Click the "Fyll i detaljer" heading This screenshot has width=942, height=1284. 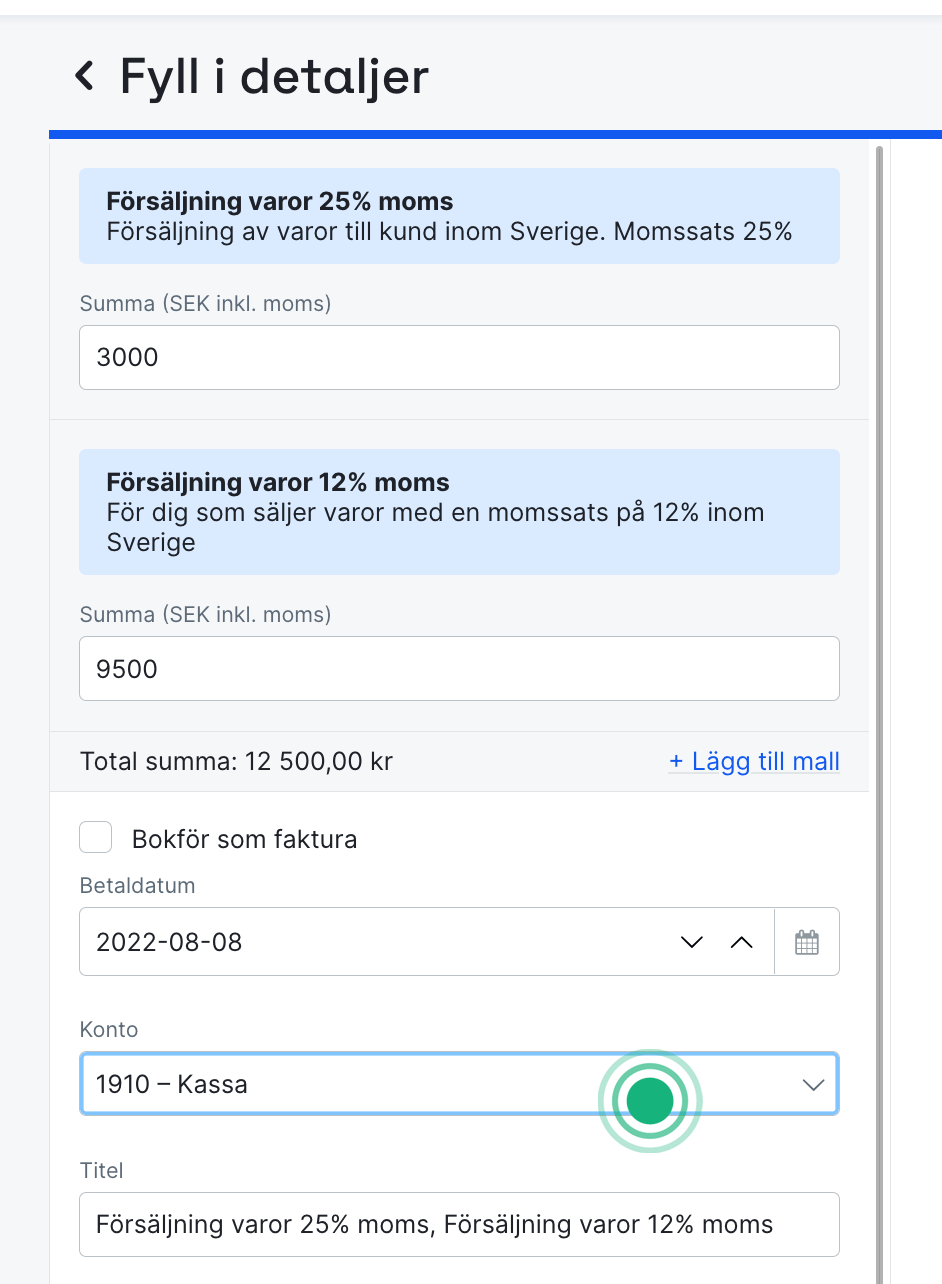274,77
